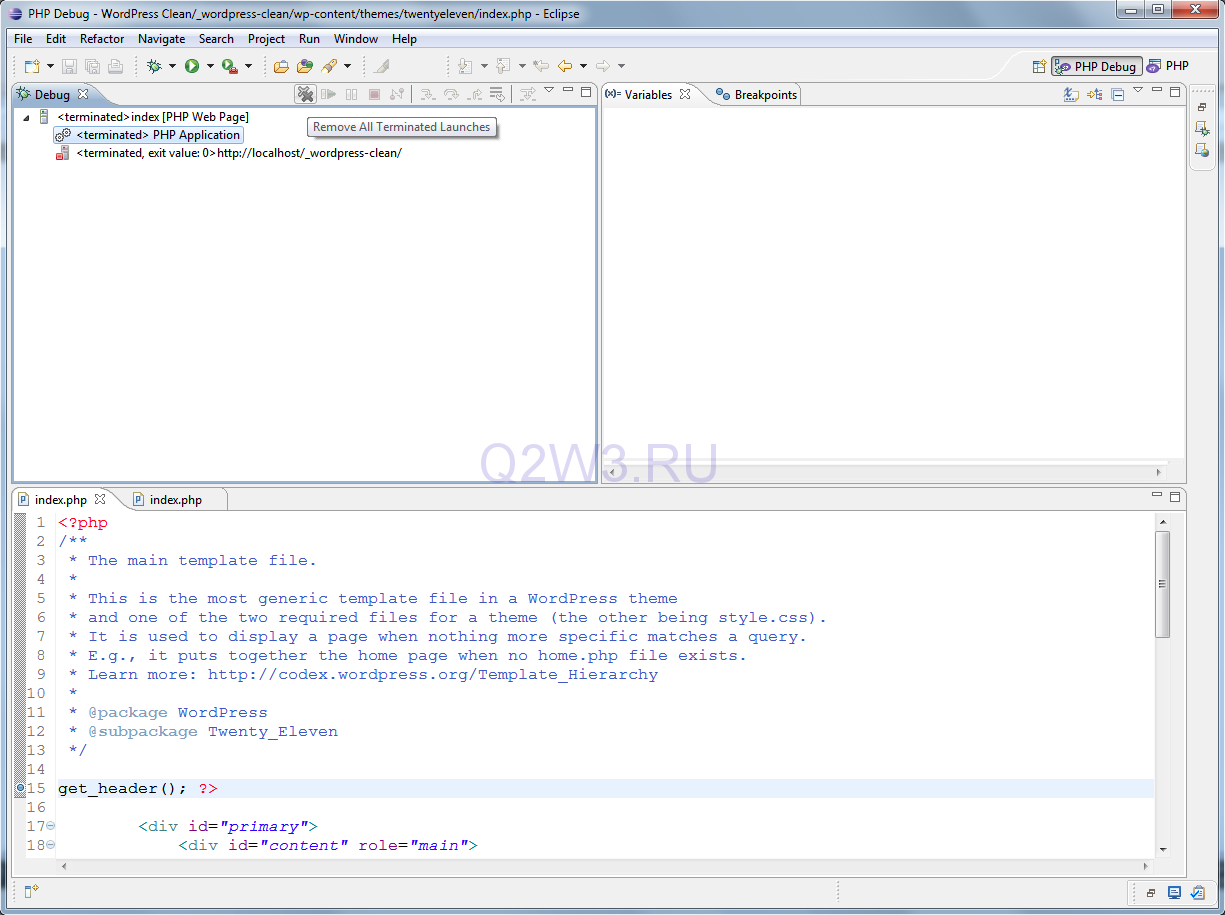
Task: Collapse the code fold at line 18
Action: 51,845
